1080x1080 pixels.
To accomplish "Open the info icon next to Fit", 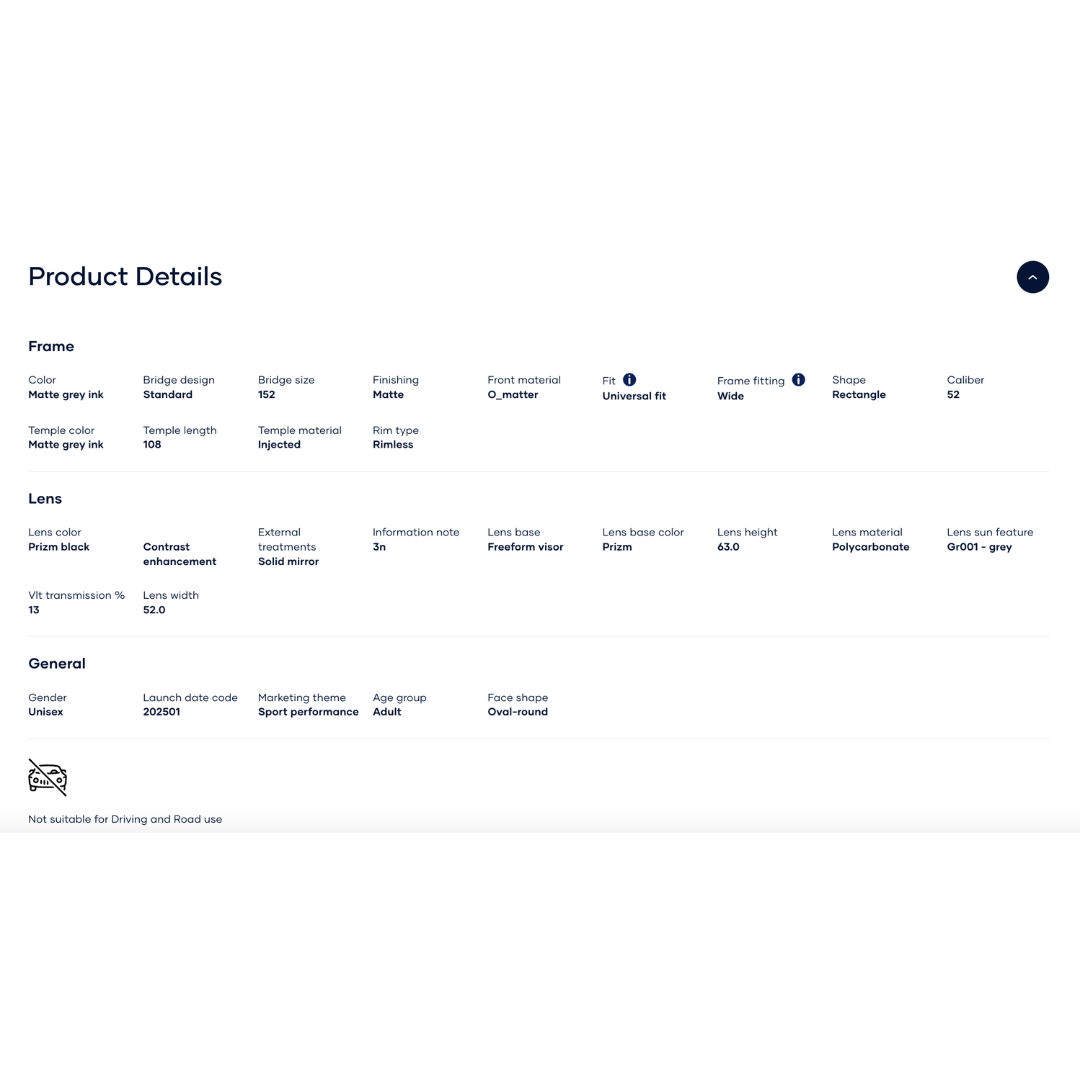I will pos(630,380).
